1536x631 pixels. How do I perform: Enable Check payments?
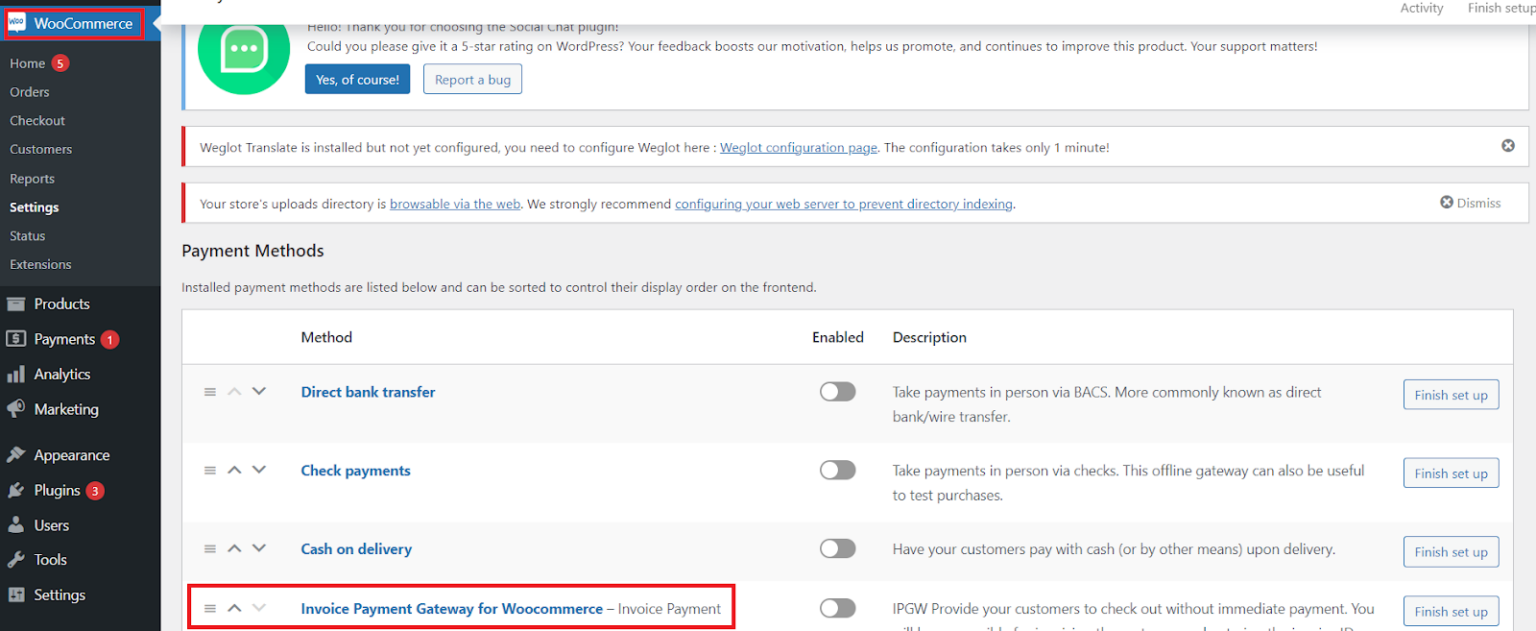point(837,469)
